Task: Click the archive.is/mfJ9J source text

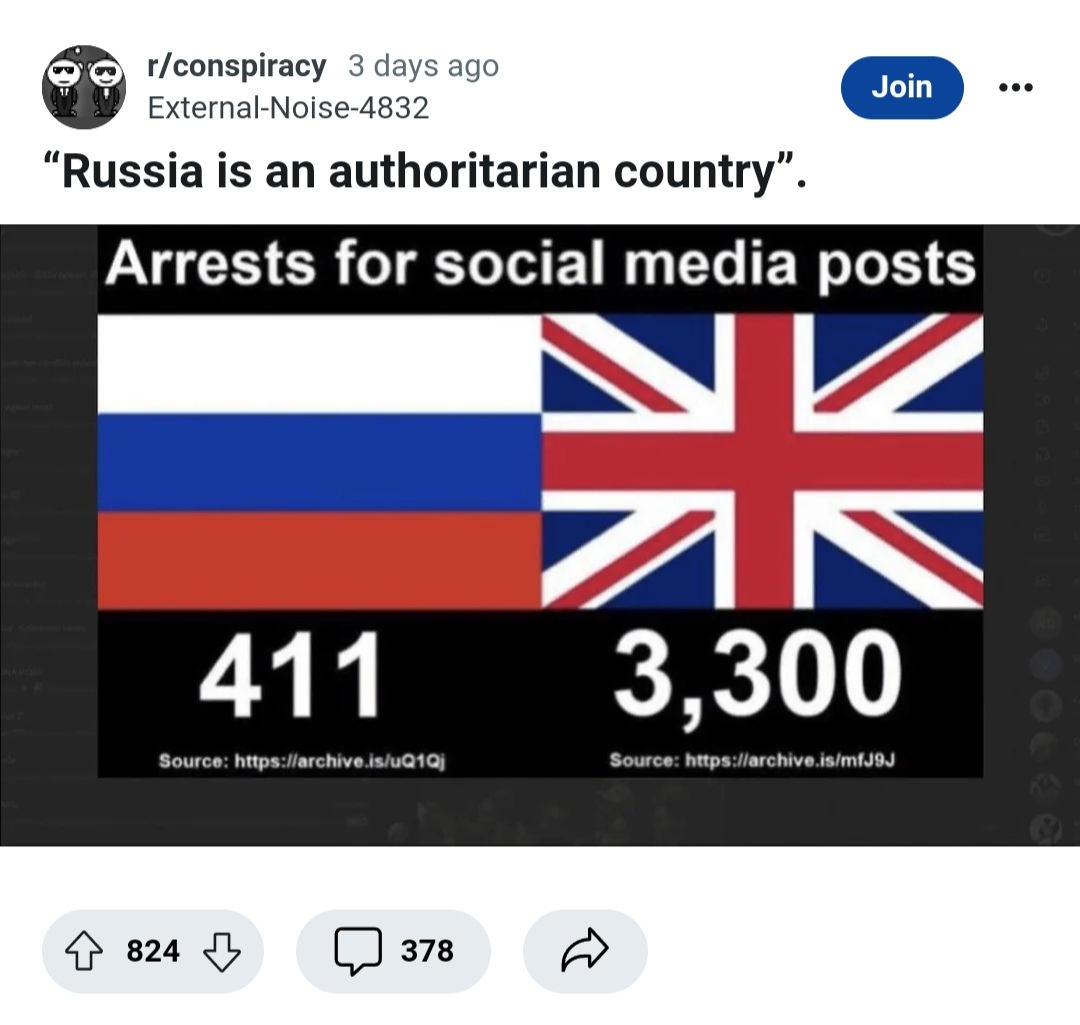Action: tap(752, 760)
